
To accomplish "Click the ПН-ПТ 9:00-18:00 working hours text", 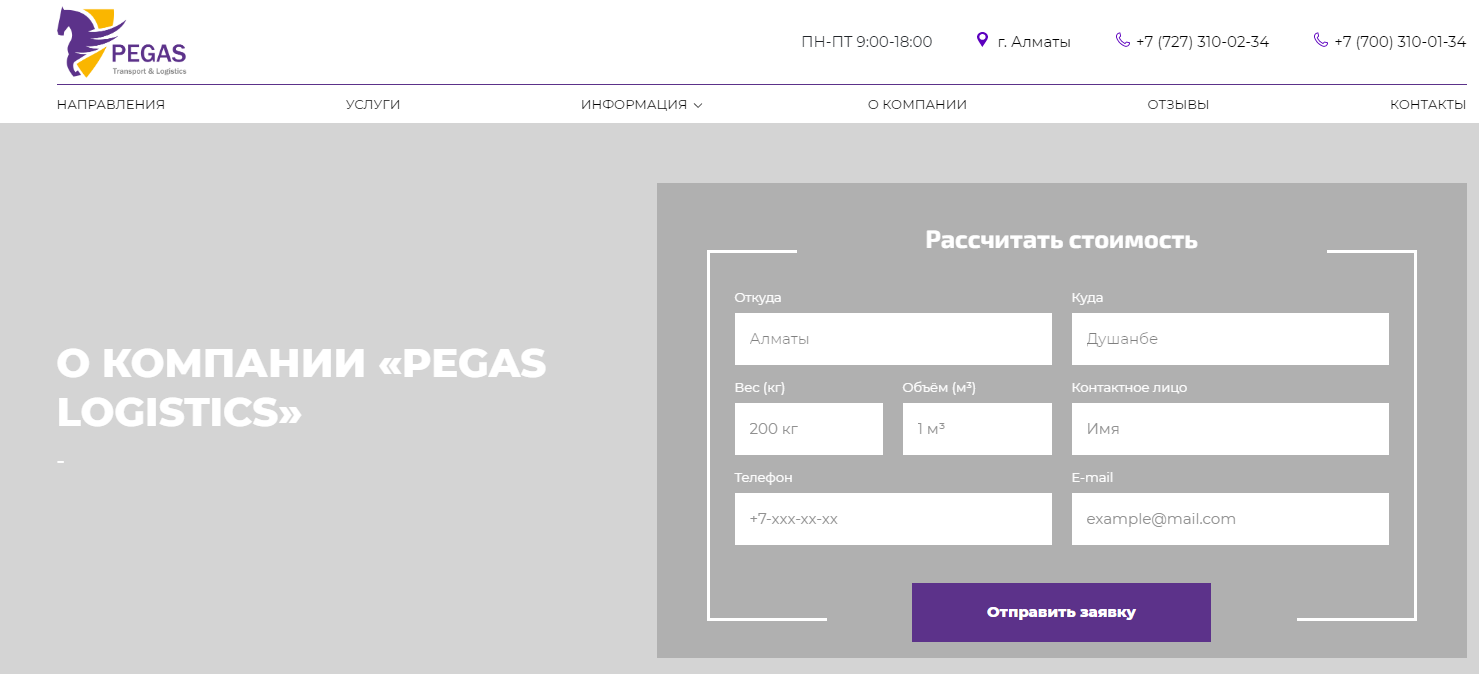I will [867, 41].
